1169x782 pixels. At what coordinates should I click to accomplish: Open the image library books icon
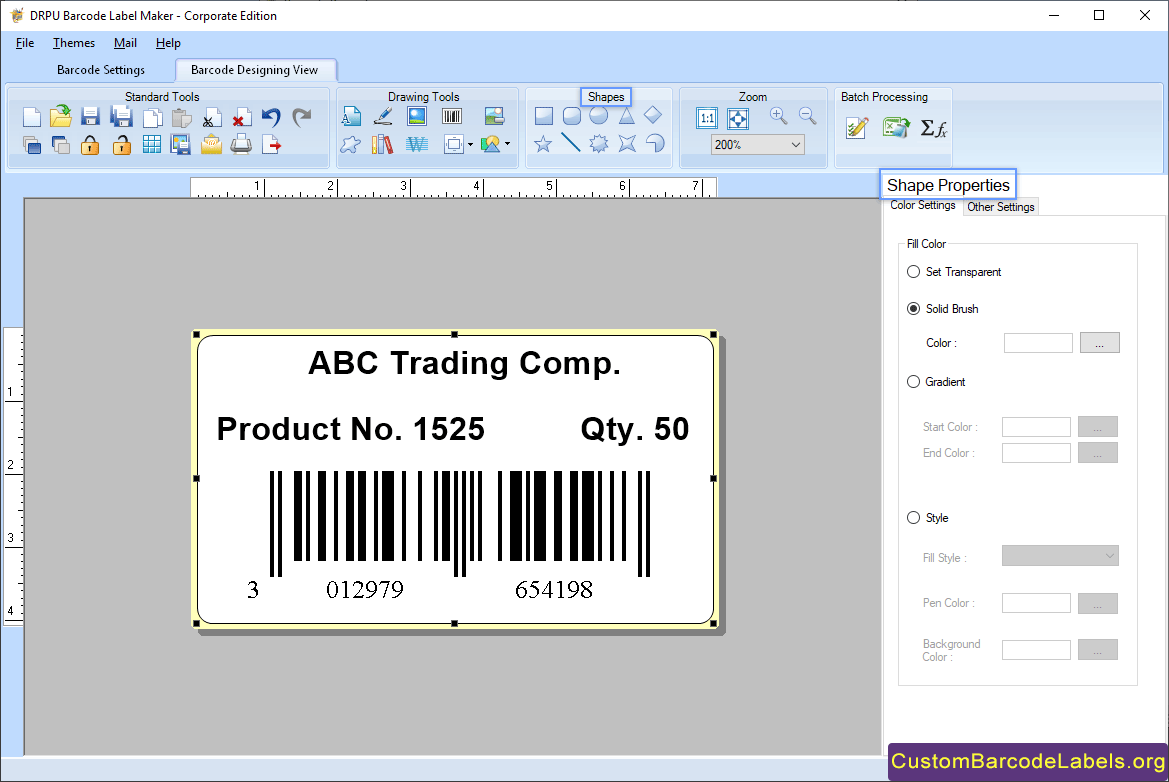(382, 144)
